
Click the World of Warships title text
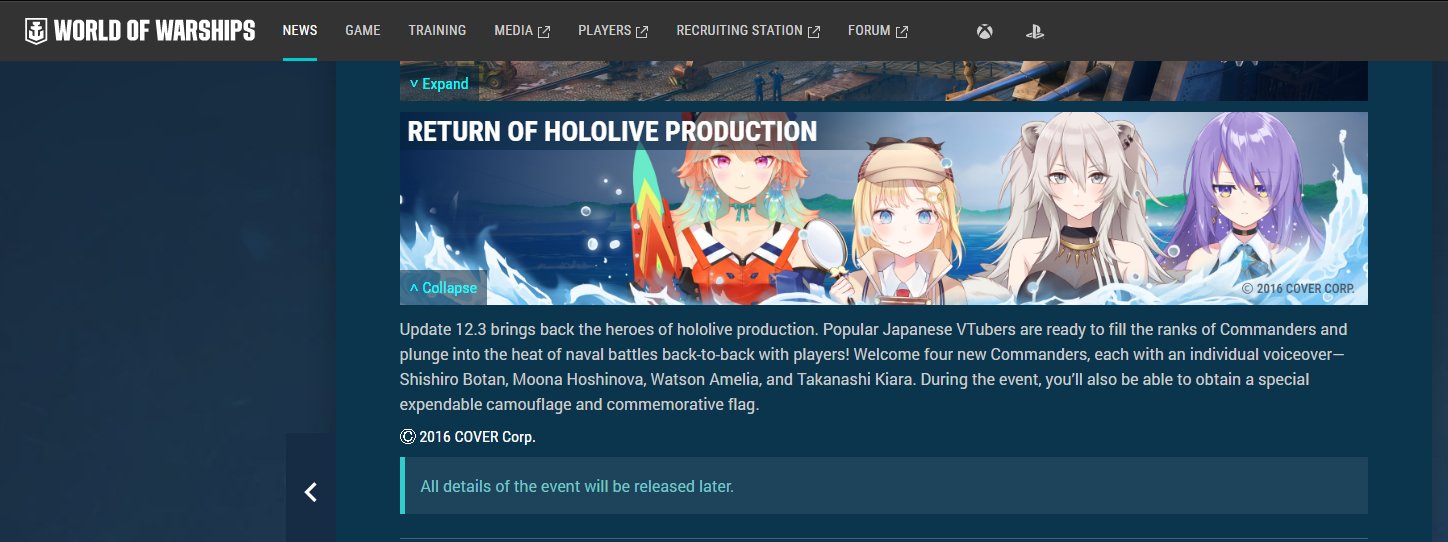point(155,31)
